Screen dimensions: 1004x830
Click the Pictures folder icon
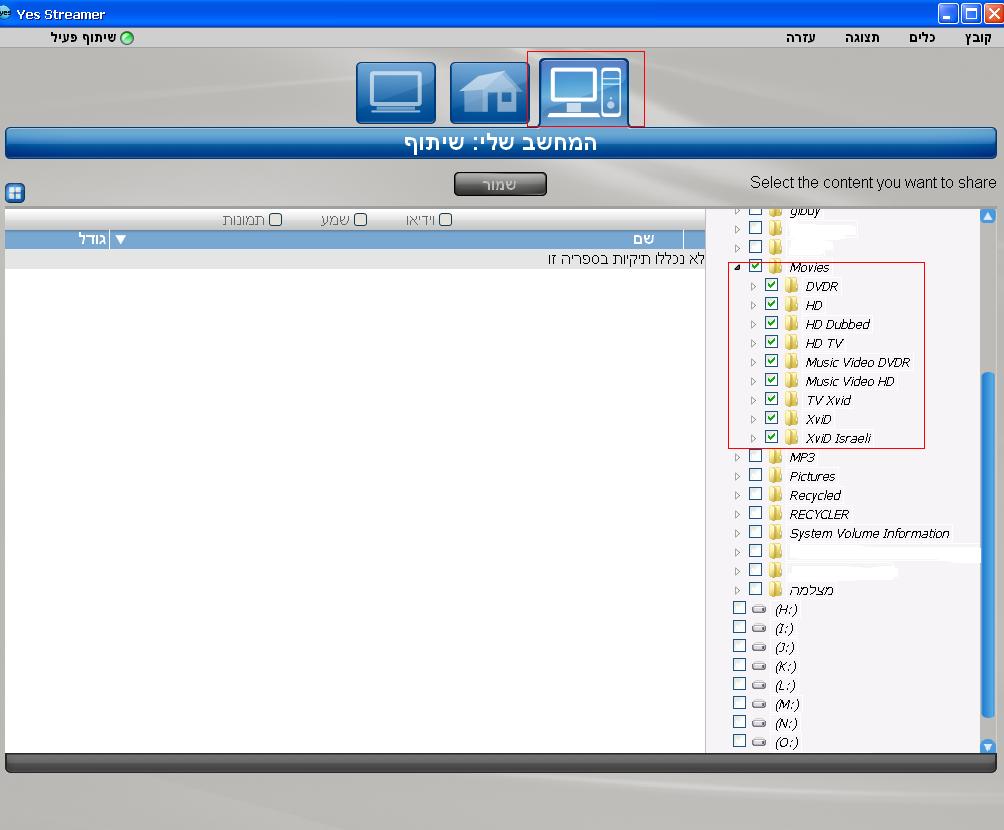click(776, 476)
